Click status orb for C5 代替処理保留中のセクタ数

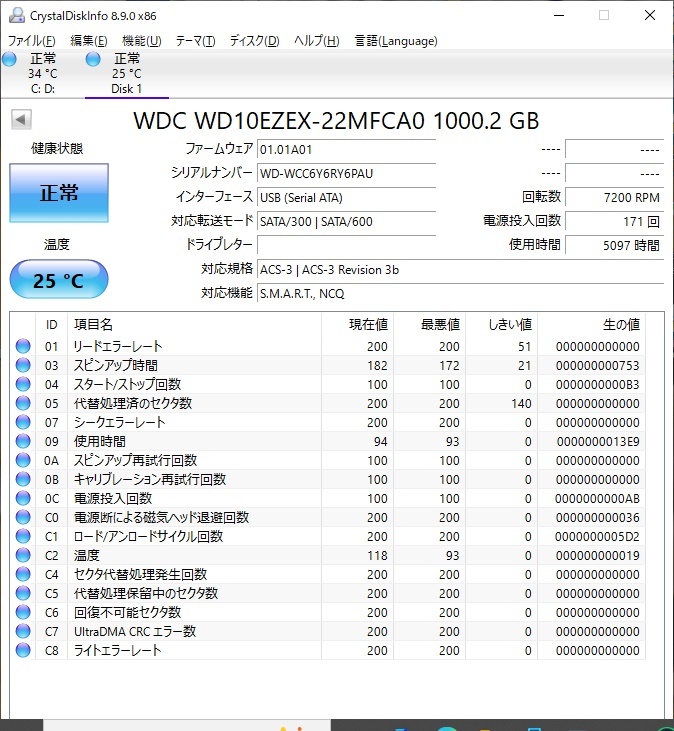click(x=23, y=593)
